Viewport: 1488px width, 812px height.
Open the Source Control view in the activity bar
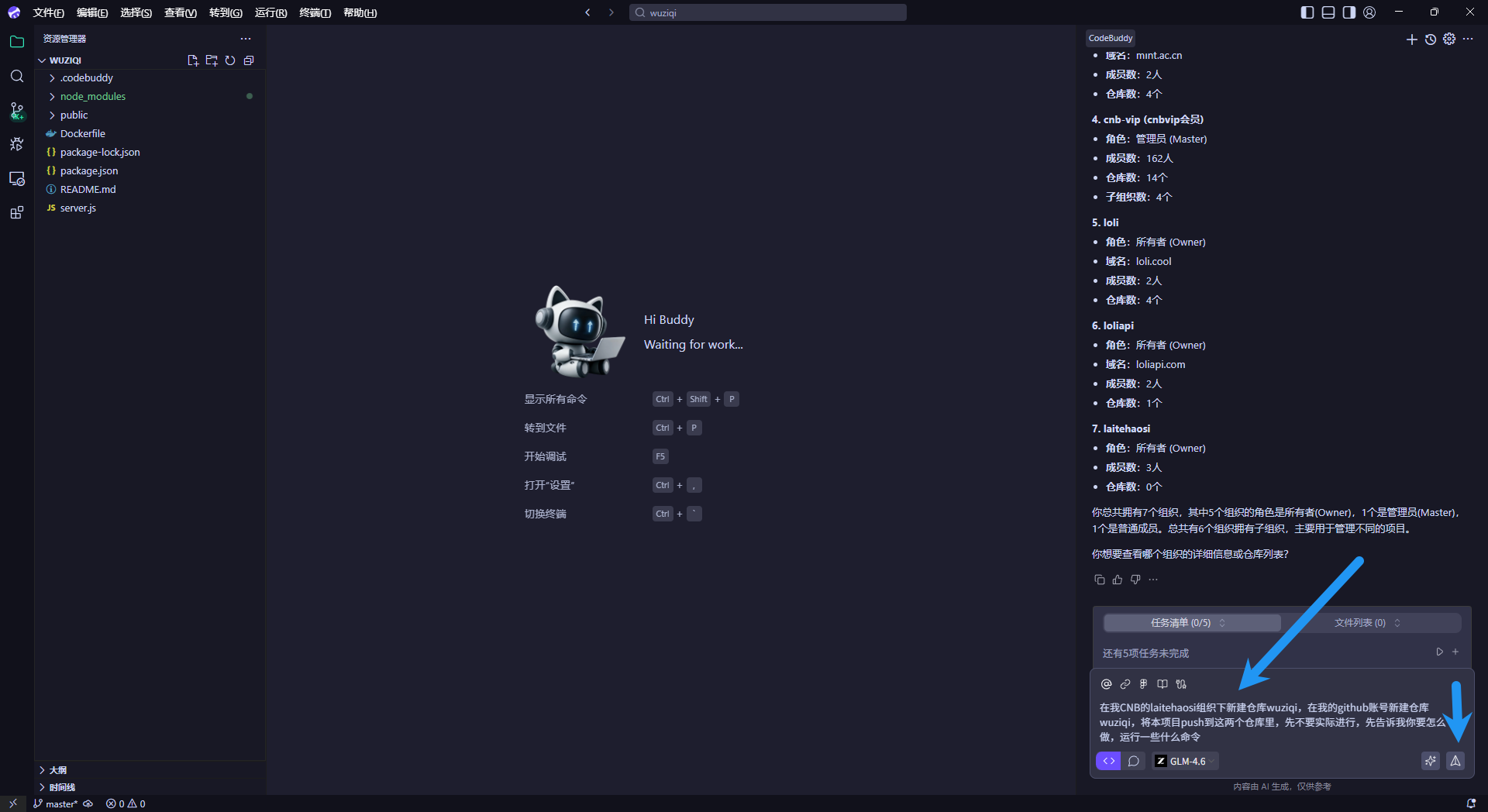[16, 111]
